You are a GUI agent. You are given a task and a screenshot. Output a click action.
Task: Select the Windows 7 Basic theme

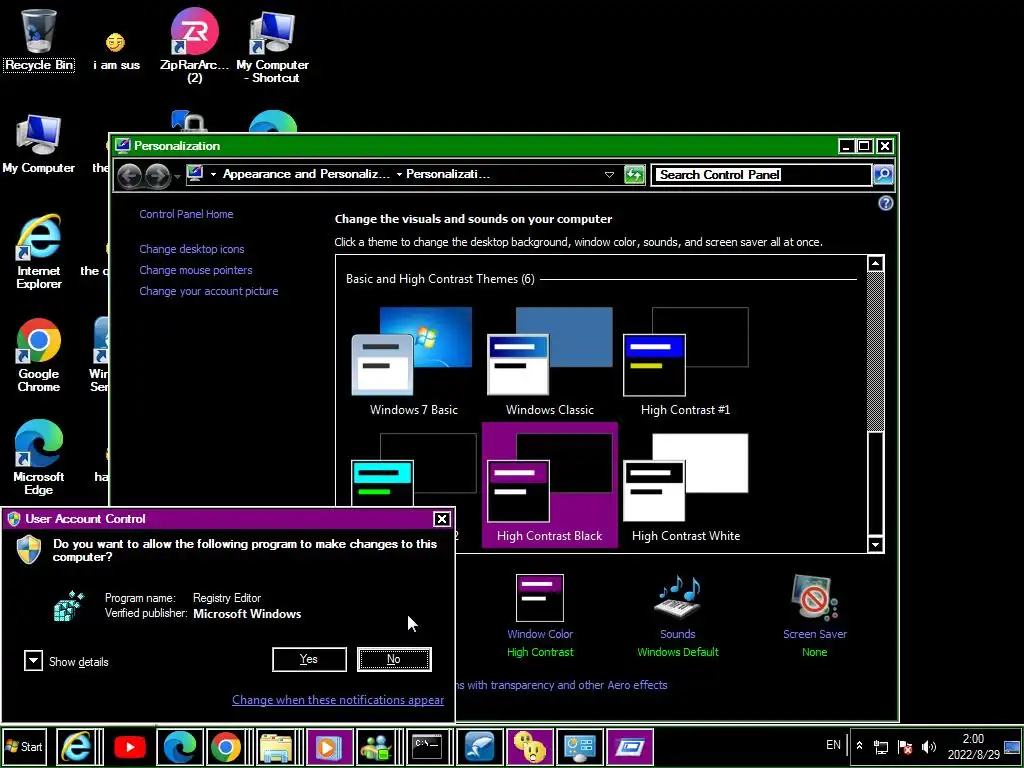[x=414, y=361]
